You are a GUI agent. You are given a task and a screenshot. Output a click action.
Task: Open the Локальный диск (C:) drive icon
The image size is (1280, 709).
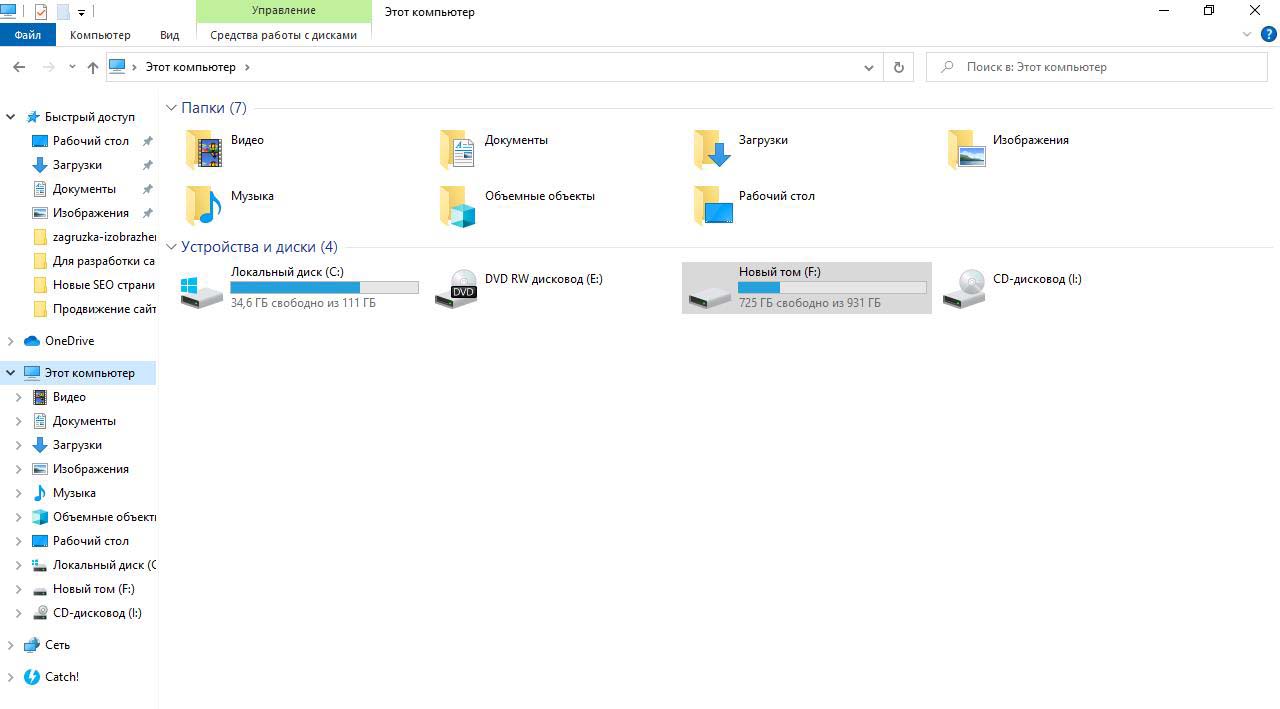point(202,288)
